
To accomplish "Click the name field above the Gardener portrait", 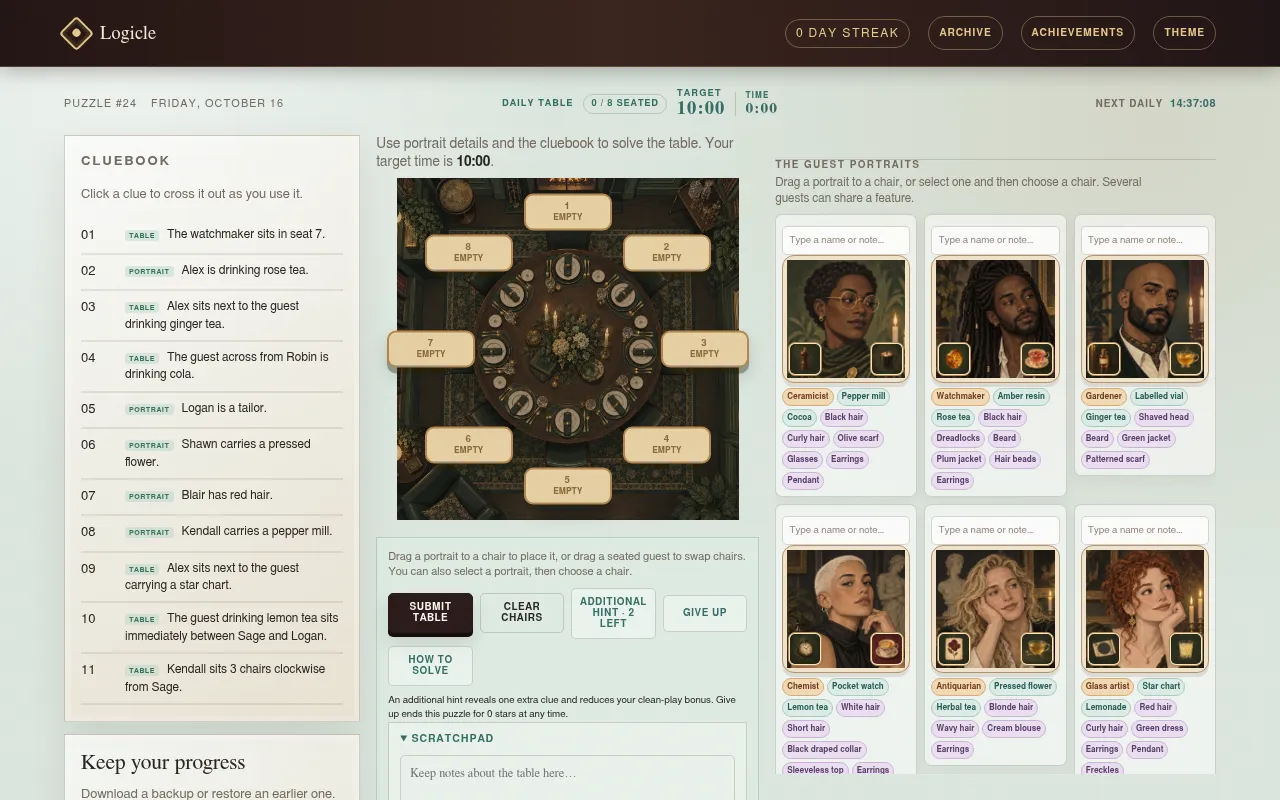I will pyautogui.click(x=1145, y=240).
